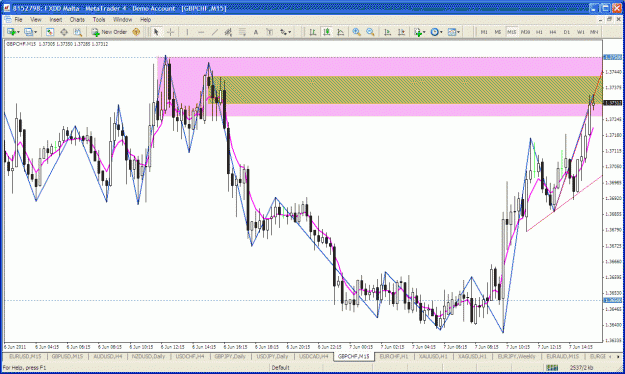The height and width of the screenshot is (374, 625).
Task: Toggle the Navigator window icon
Action: click(64, 32)
